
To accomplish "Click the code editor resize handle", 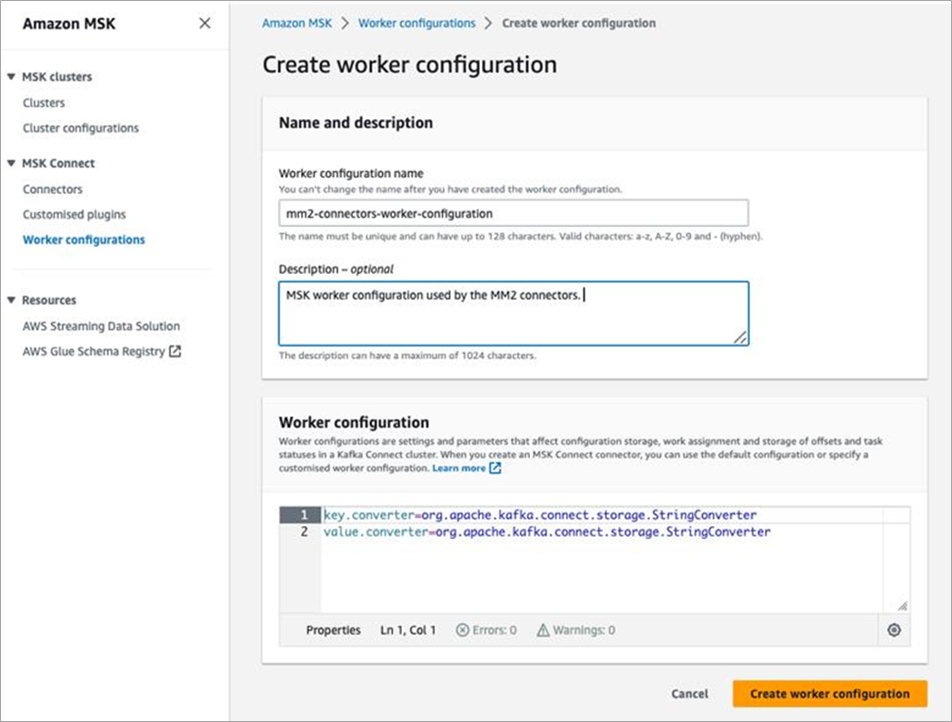I will point(903,606).
